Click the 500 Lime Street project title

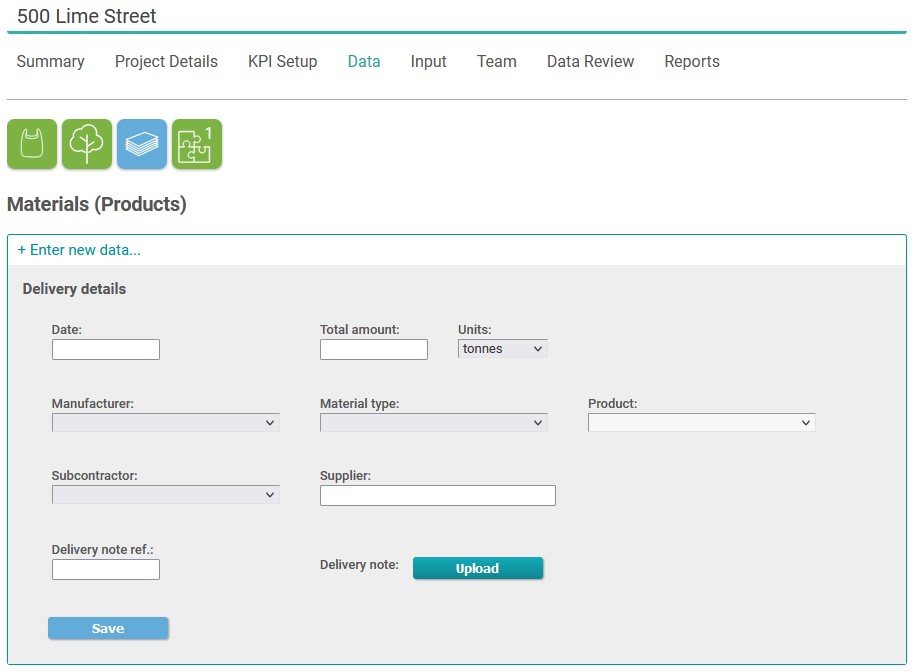[x=87, y=16]
